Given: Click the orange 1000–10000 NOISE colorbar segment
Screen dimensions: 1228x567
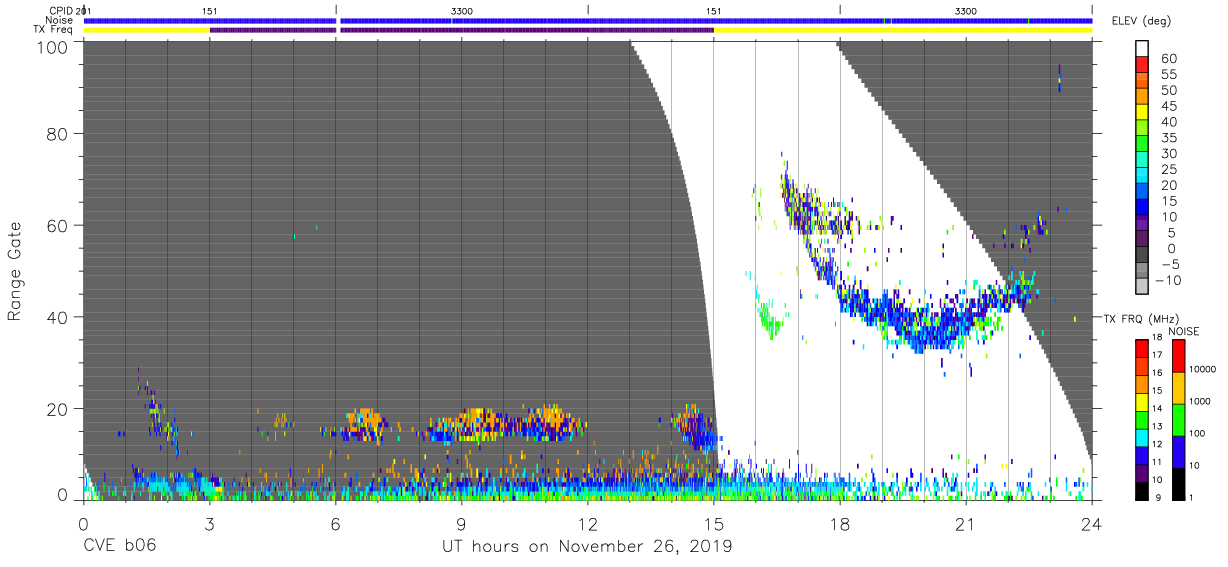Looking at the screenshot, I should click(x=1180, y=387).
